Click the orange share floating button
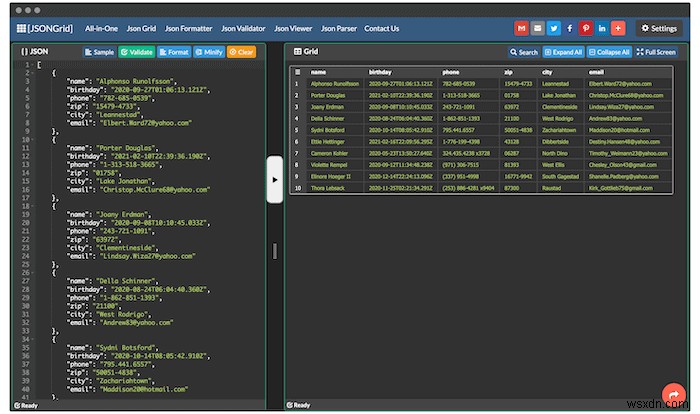Screen dimensions: 700x414 (x=674, y=394)
